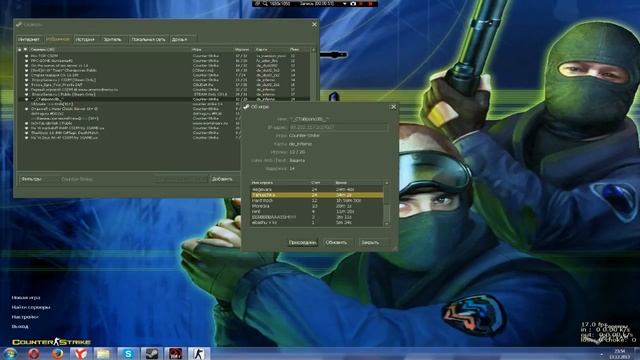Viewport: 640px width, 360px height.
Task: Sort servers by the Игроки column
Action: (244, 49)
